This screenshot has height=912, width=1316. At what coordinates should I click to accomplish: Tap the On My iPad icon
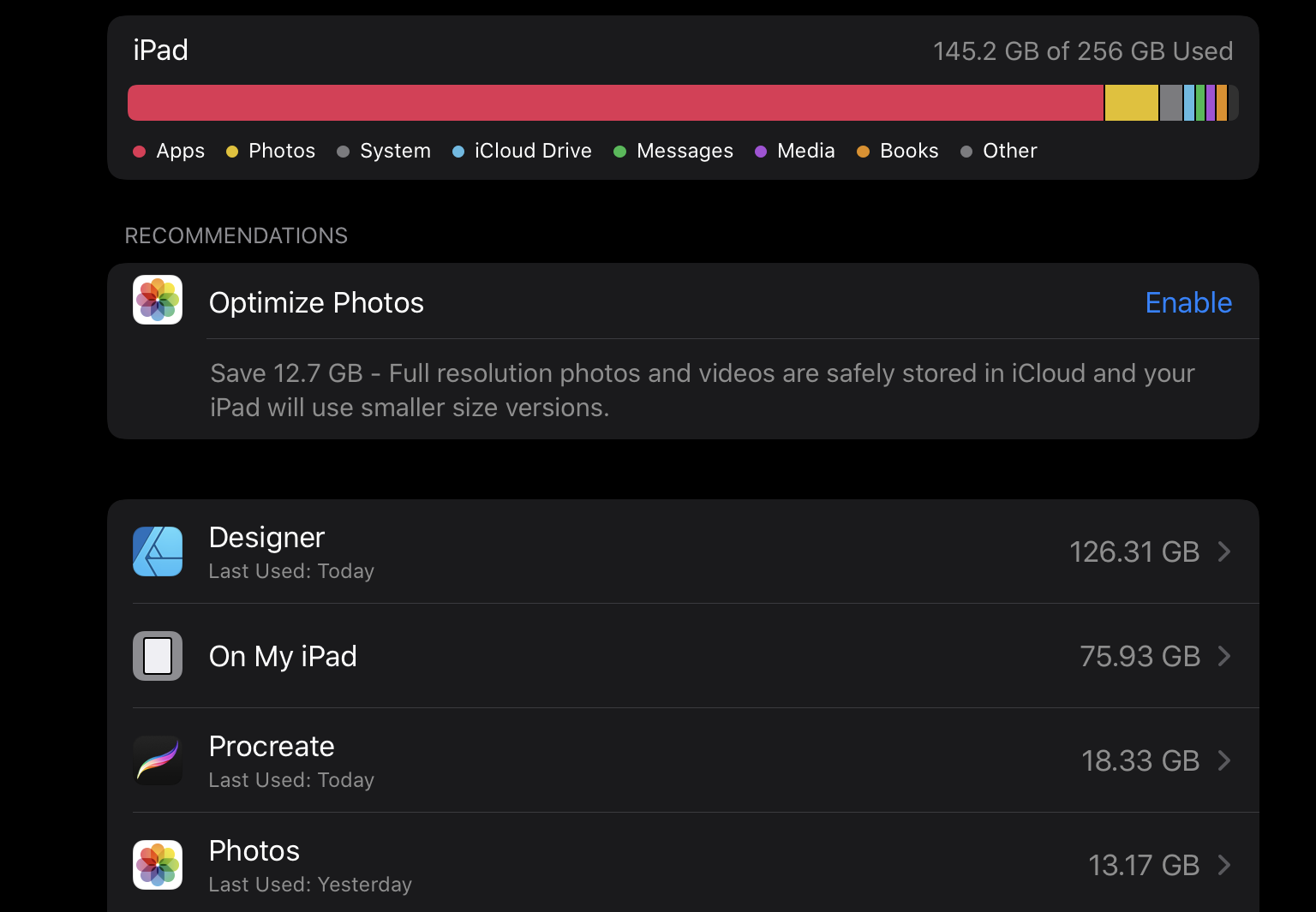(158, 656)
